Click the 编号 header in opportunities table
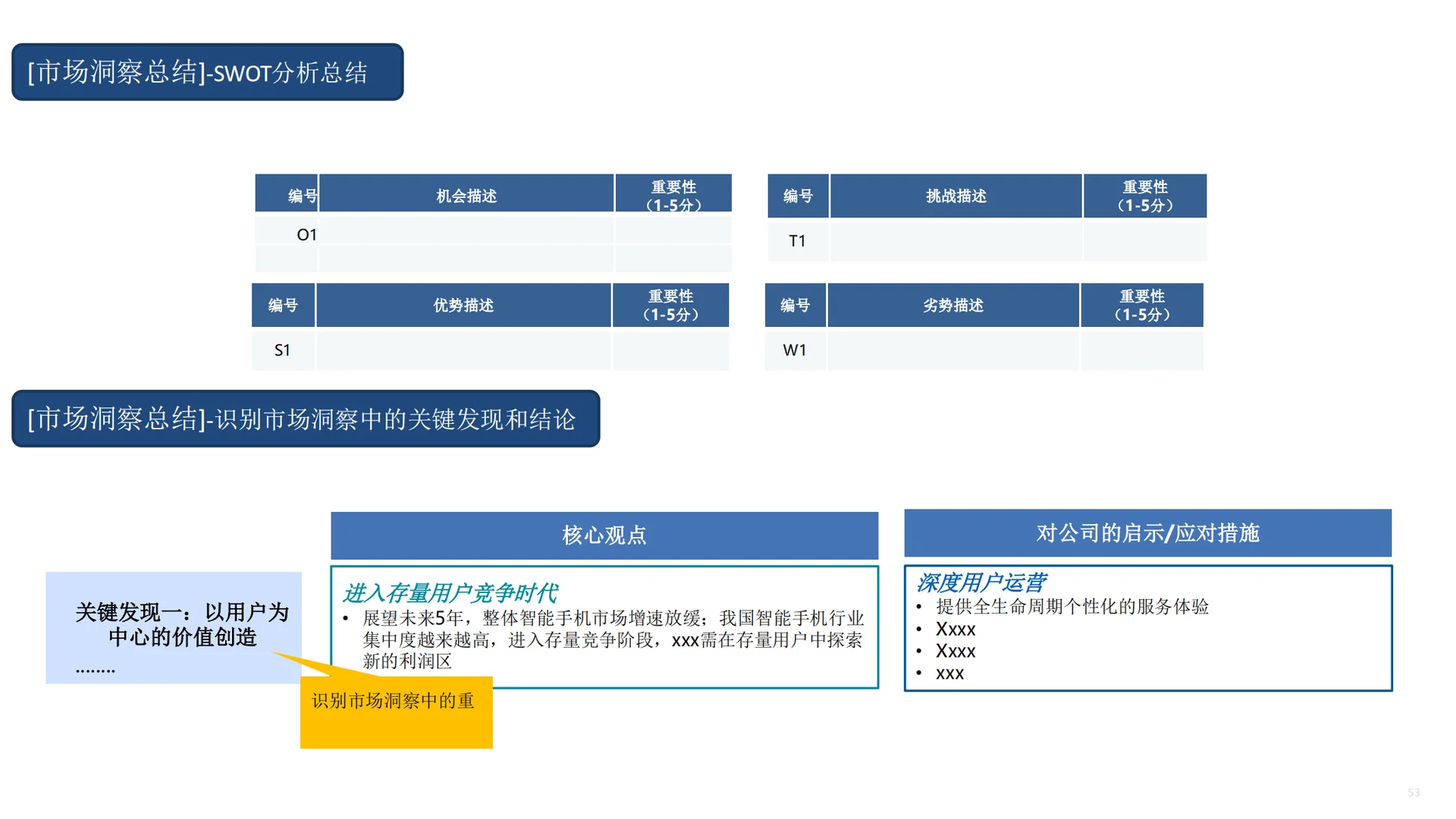 pos(287,194)
